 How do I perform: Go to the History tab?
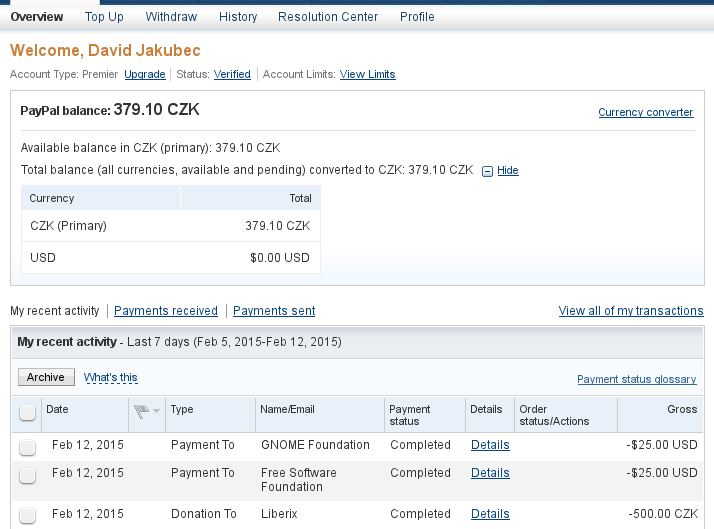(x=238, y=17)
